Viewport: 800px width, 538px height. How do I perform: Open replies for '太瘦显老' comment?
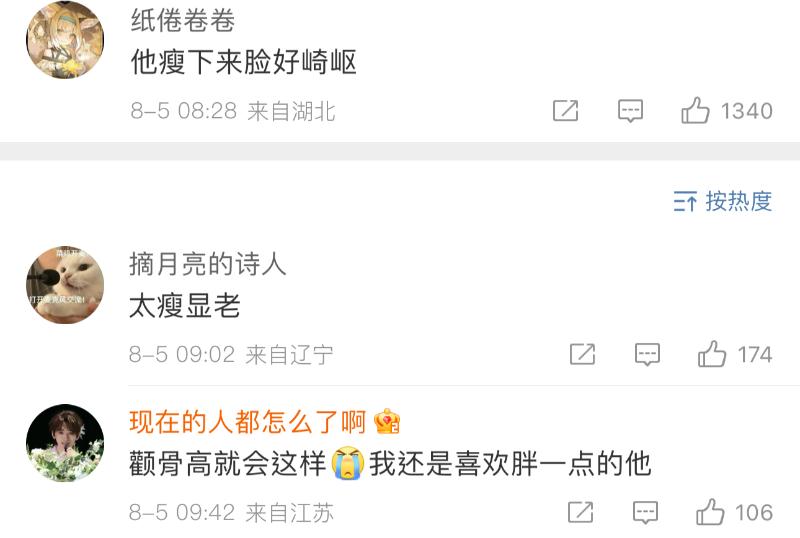(x=647, y=354)
